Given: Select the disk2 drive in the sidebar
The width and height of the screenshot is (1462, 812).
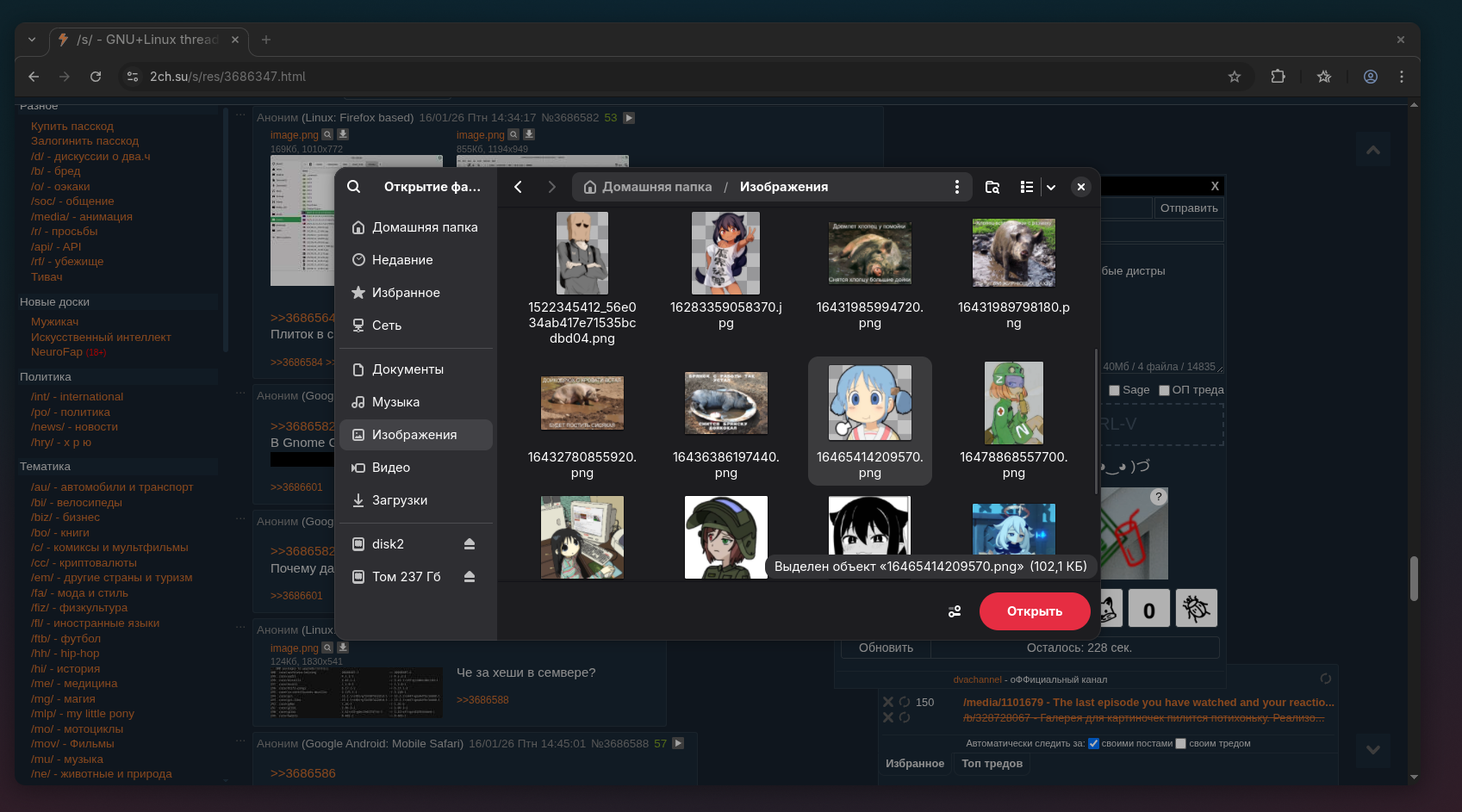Looking at the screenshot, I should coord(398,544).
